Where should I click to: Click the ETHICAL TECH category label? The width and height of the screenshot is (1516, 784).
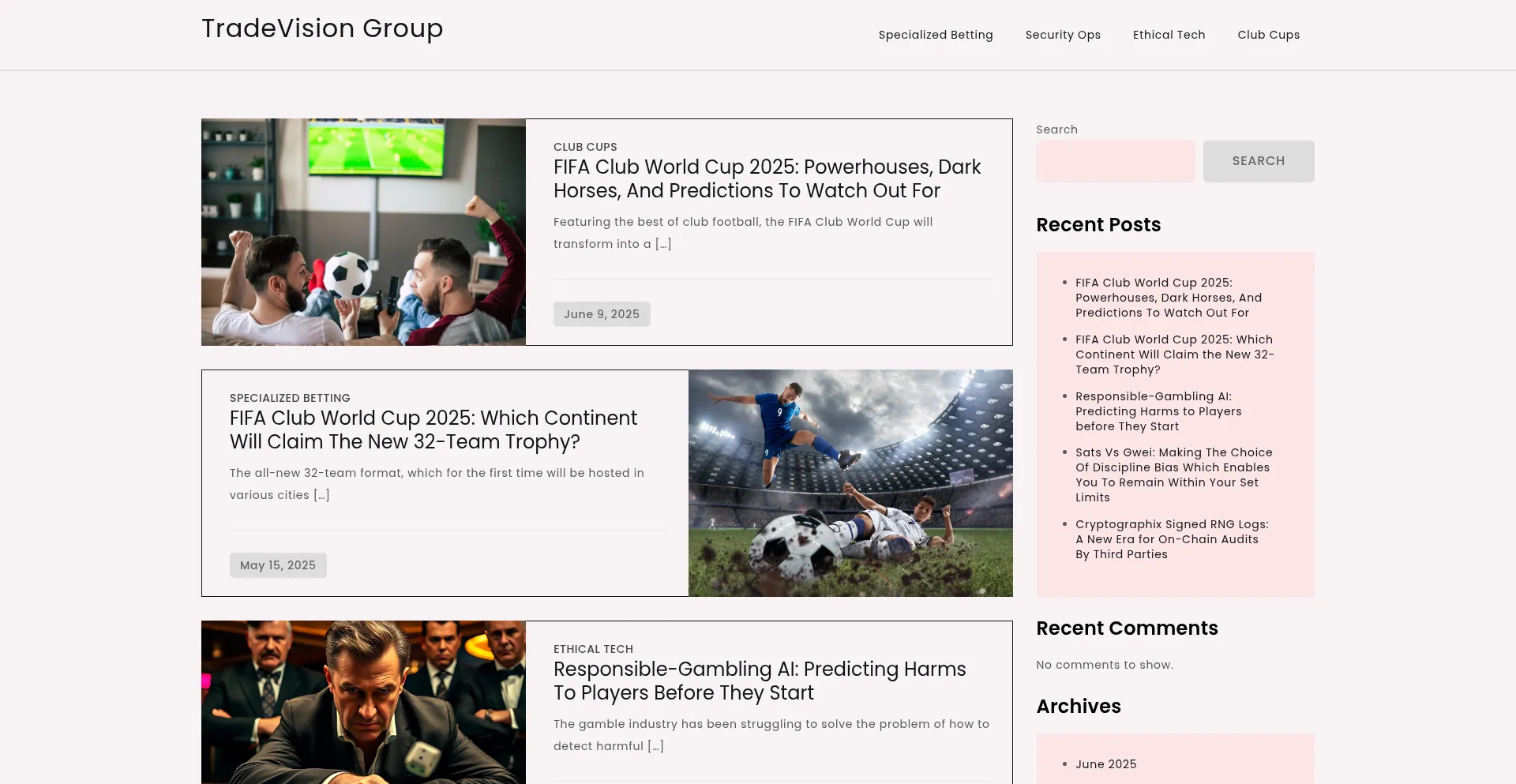(593, 649)
